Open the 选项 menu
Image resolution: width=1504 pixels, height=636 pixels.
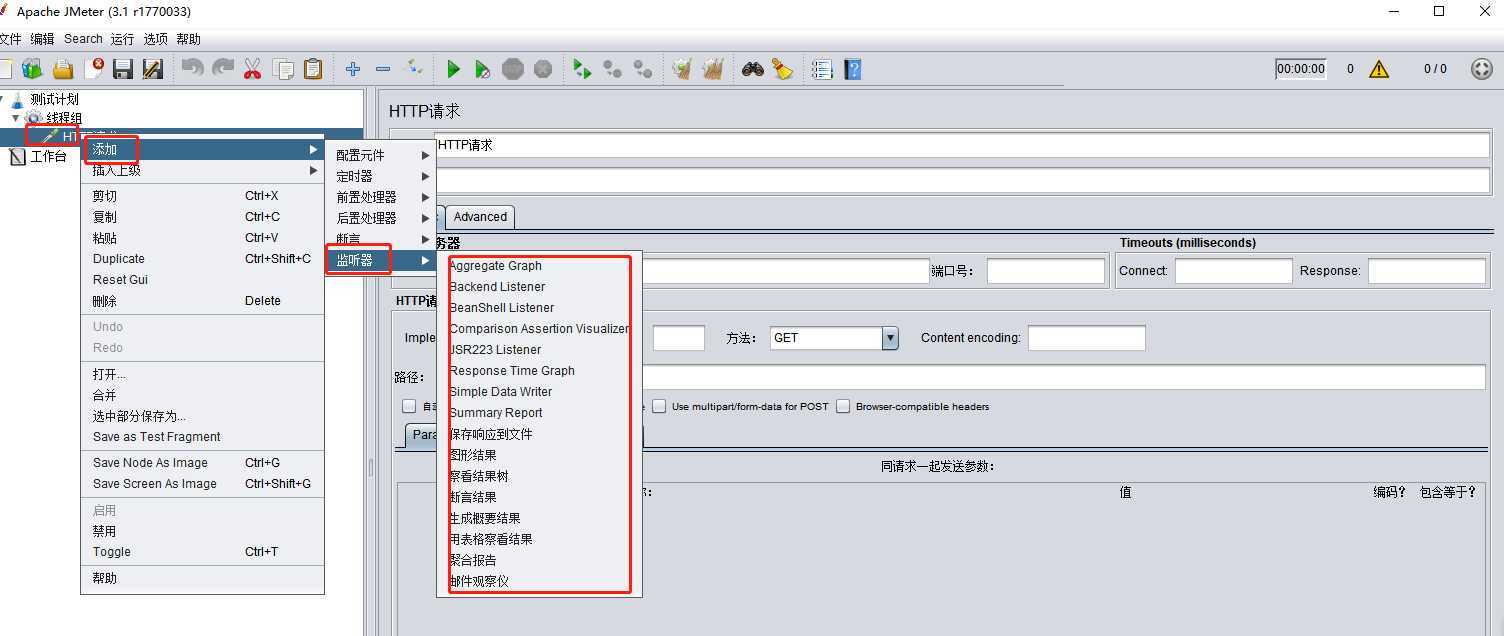pos(155,39)
